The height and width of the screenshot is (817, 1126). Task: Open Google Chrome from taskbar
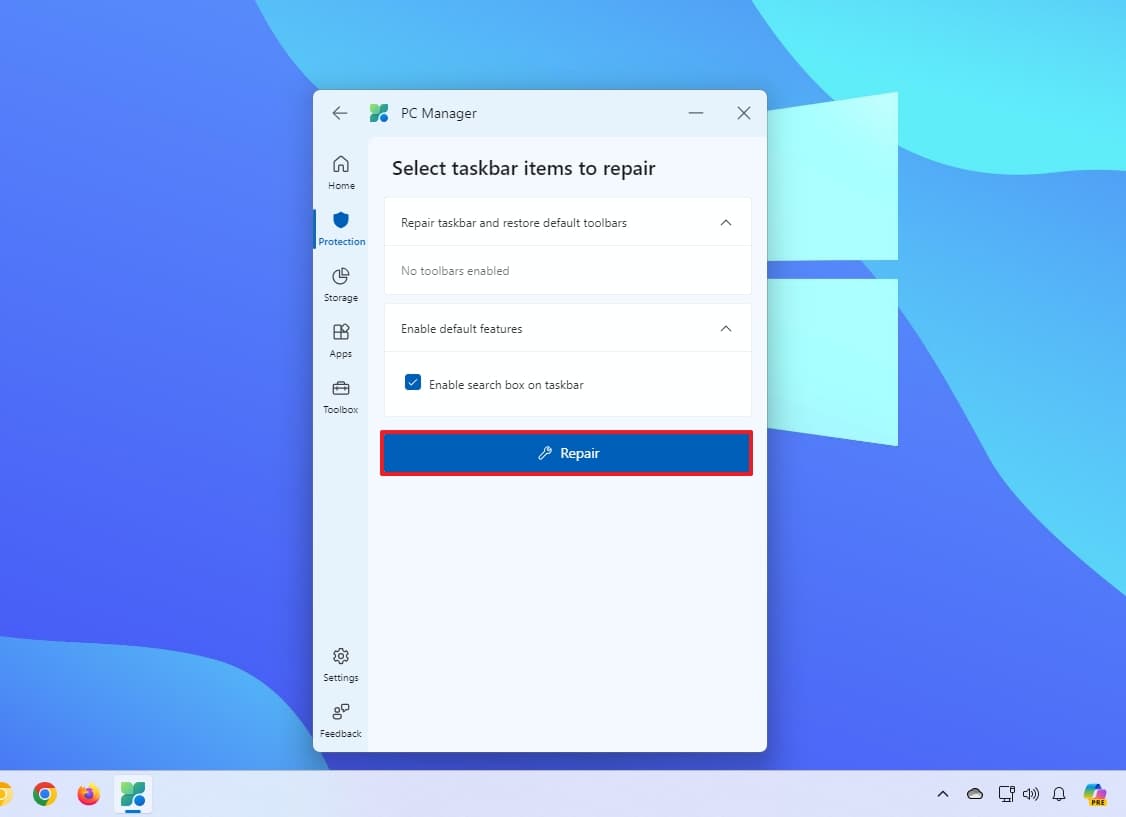point(44,794)
